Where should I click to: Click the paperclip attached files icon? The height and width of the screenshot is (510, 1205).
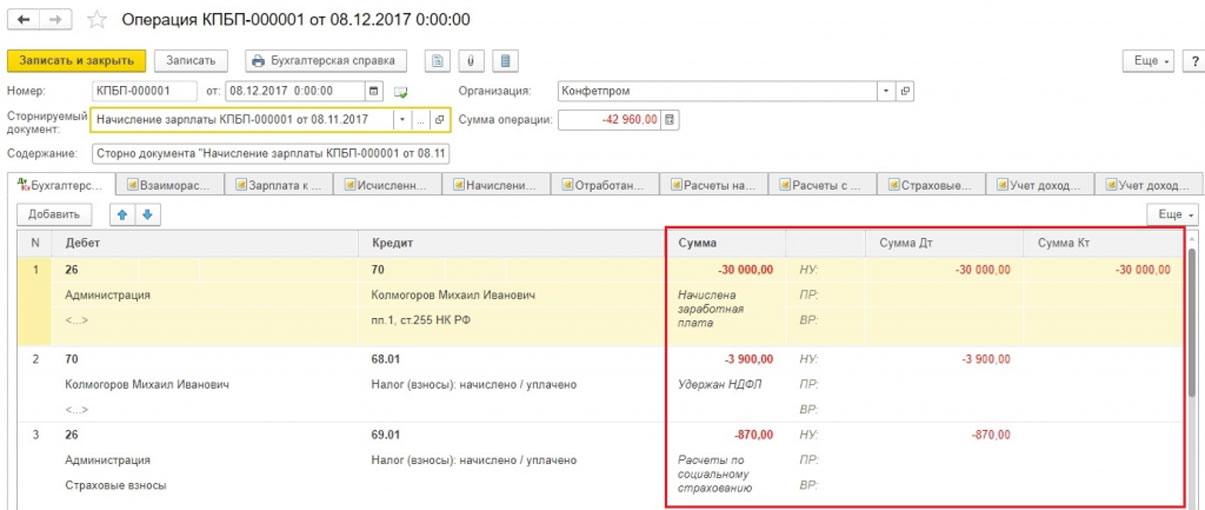click(470, 61)
